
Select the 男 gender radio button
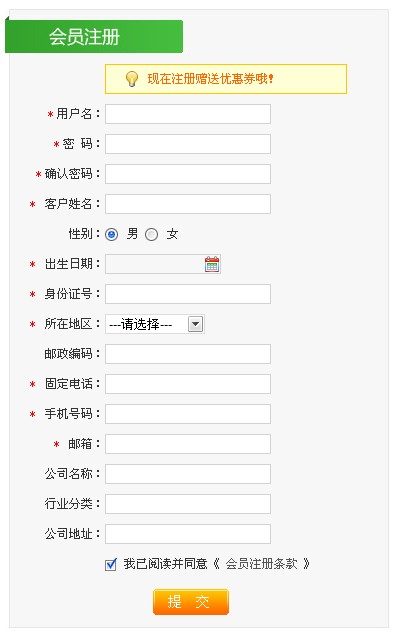(x=112, y=234)
